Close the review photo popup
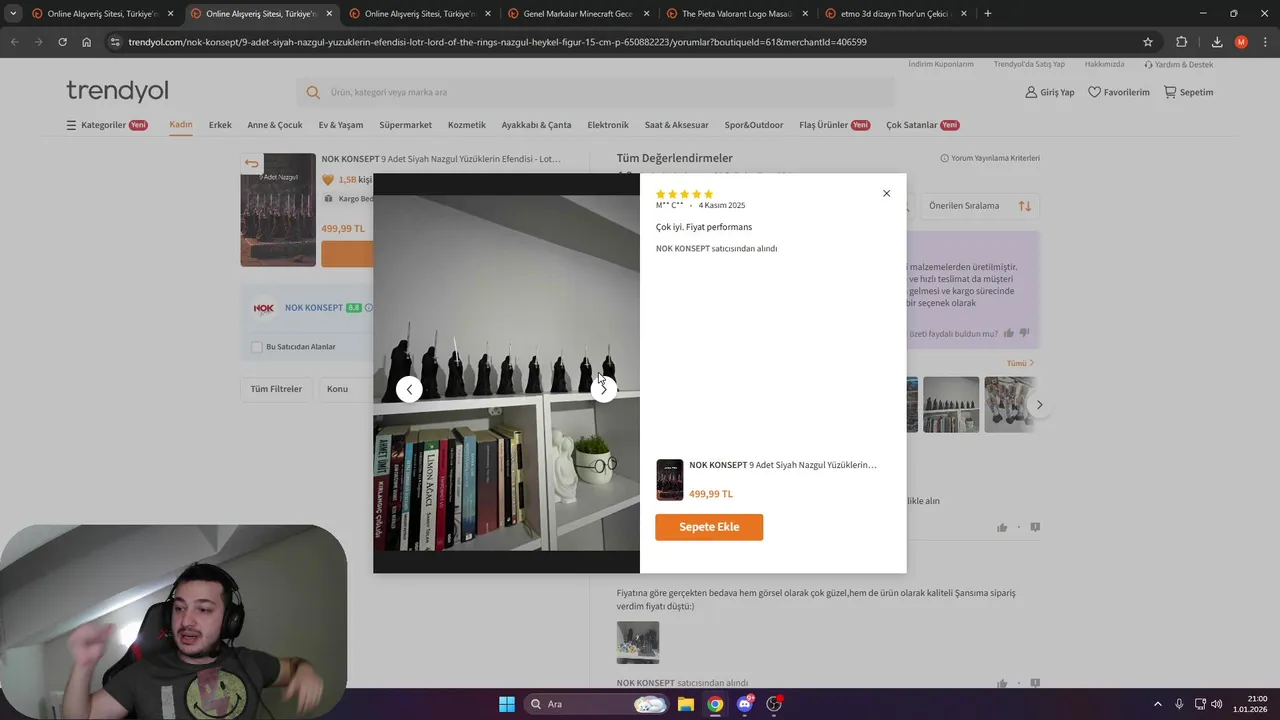 tap(886, 193)
